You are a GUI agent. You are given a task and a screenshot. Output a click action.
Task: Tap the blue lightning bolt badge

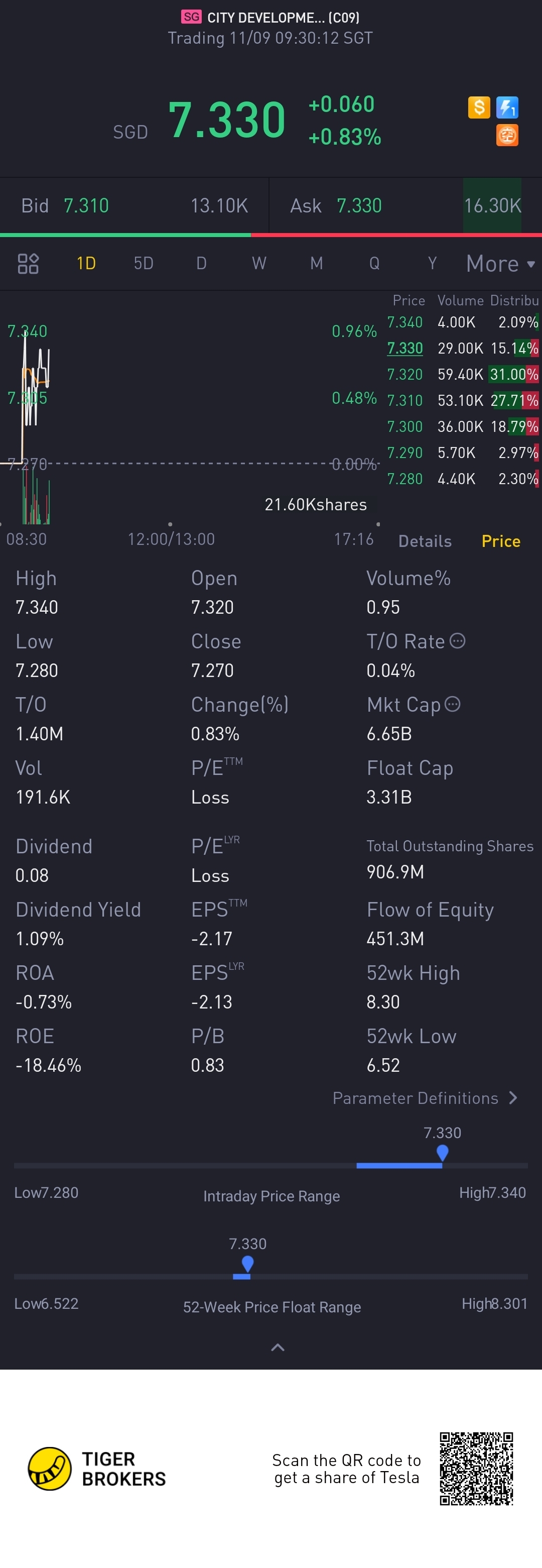pos(507,108)
